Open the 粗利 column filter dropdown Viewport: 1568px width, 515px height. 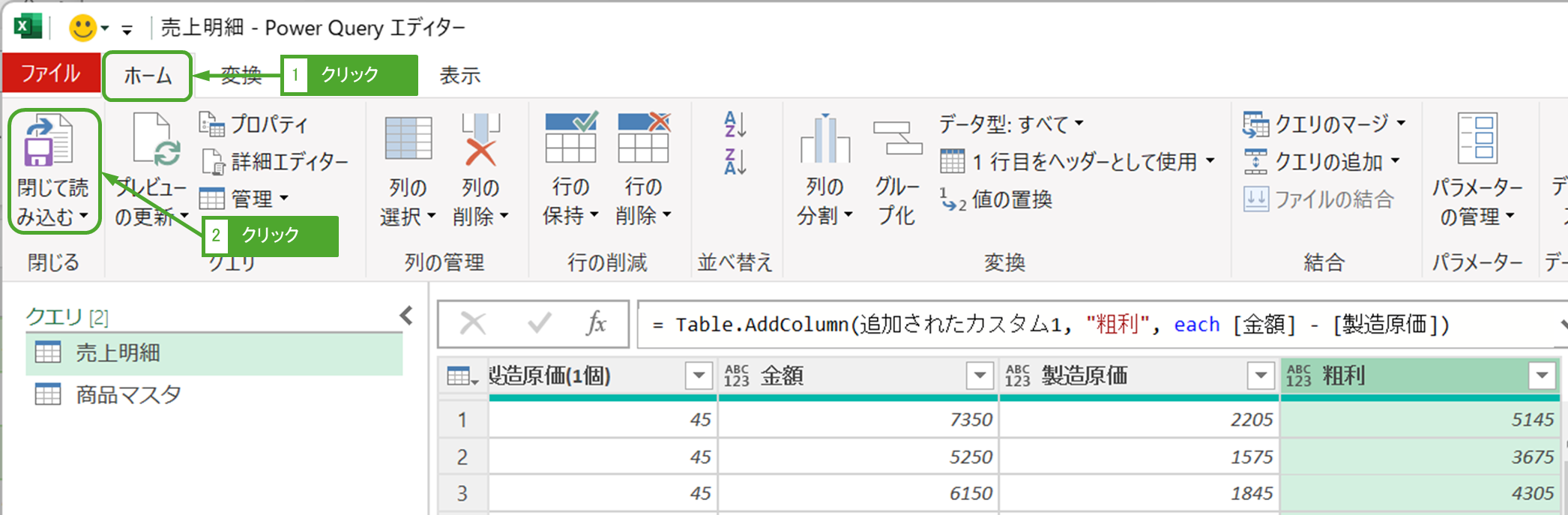pyautogui.click(x=1542, y=376)
